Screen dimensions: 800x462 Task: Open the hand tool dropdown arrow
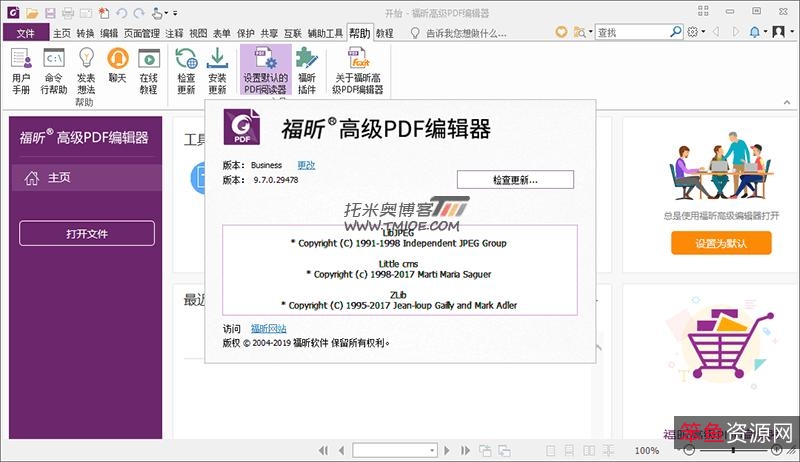coord(166,13)
